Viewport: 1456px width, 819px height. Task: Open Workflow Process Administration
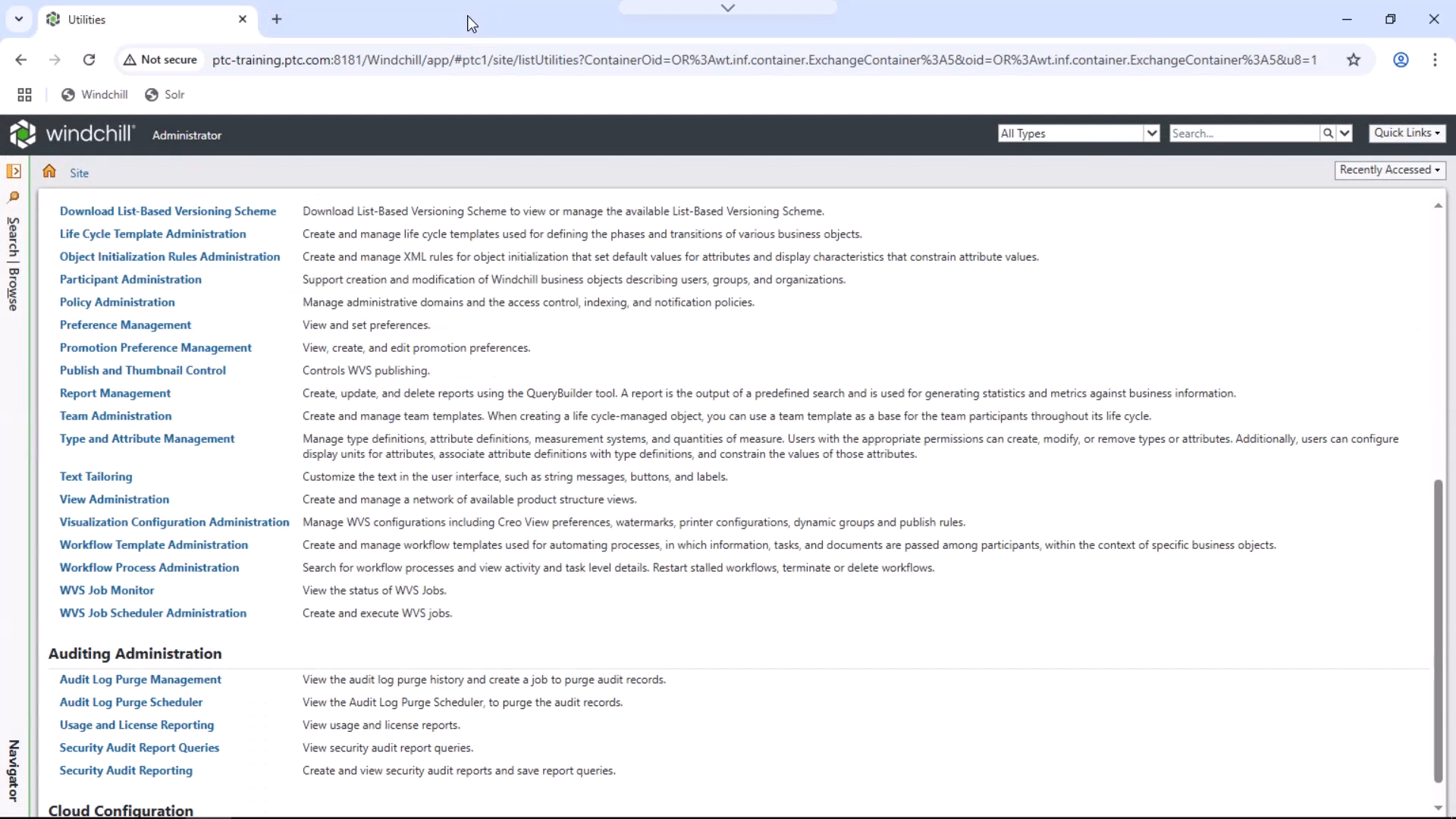click(149, 567)
